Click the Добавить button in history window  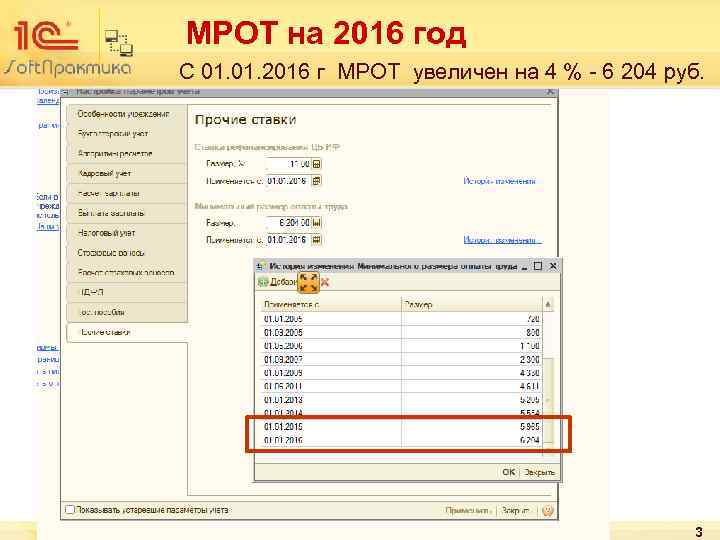277,282
